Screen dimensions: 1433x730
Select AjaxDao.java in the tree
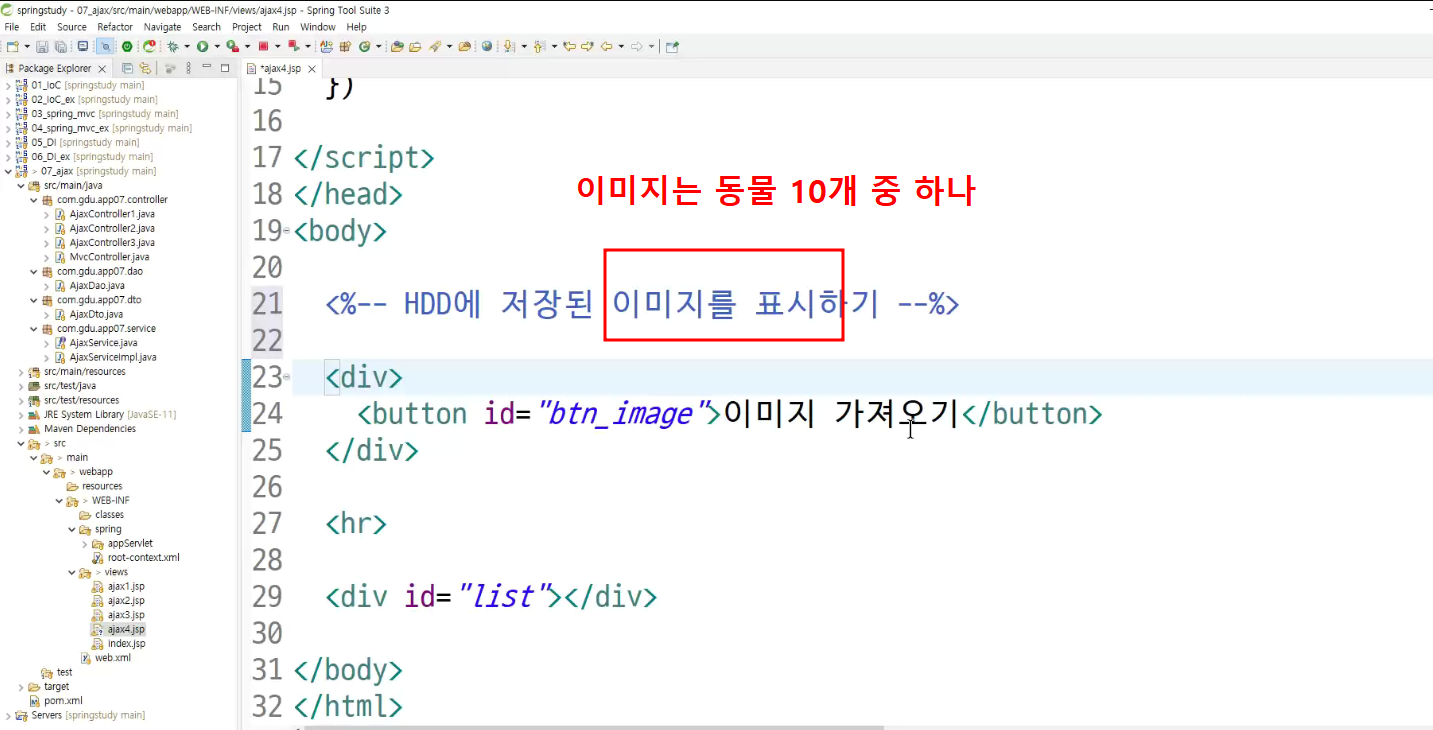click(x=97, y=286)
